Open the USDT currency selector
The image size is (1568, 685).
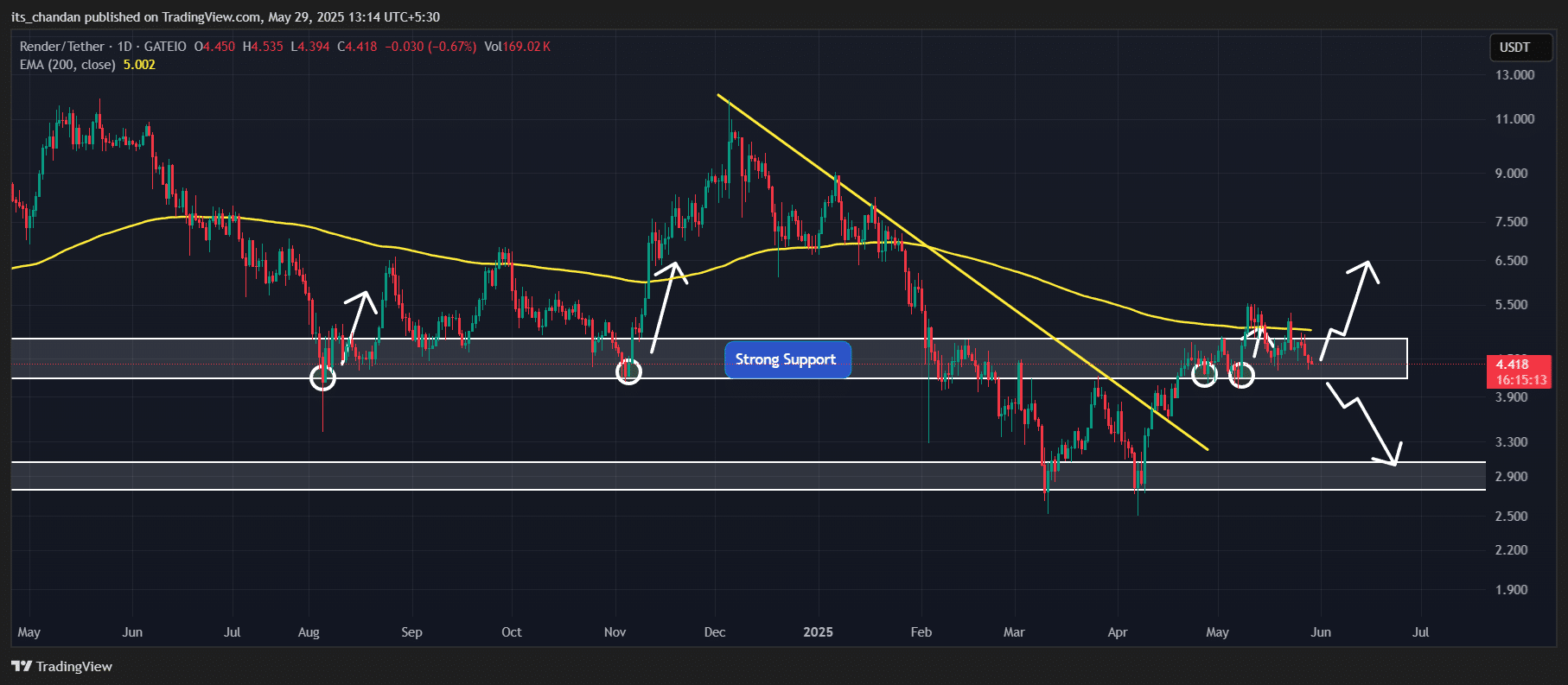pyautogui.click(x=1521, y=48)
